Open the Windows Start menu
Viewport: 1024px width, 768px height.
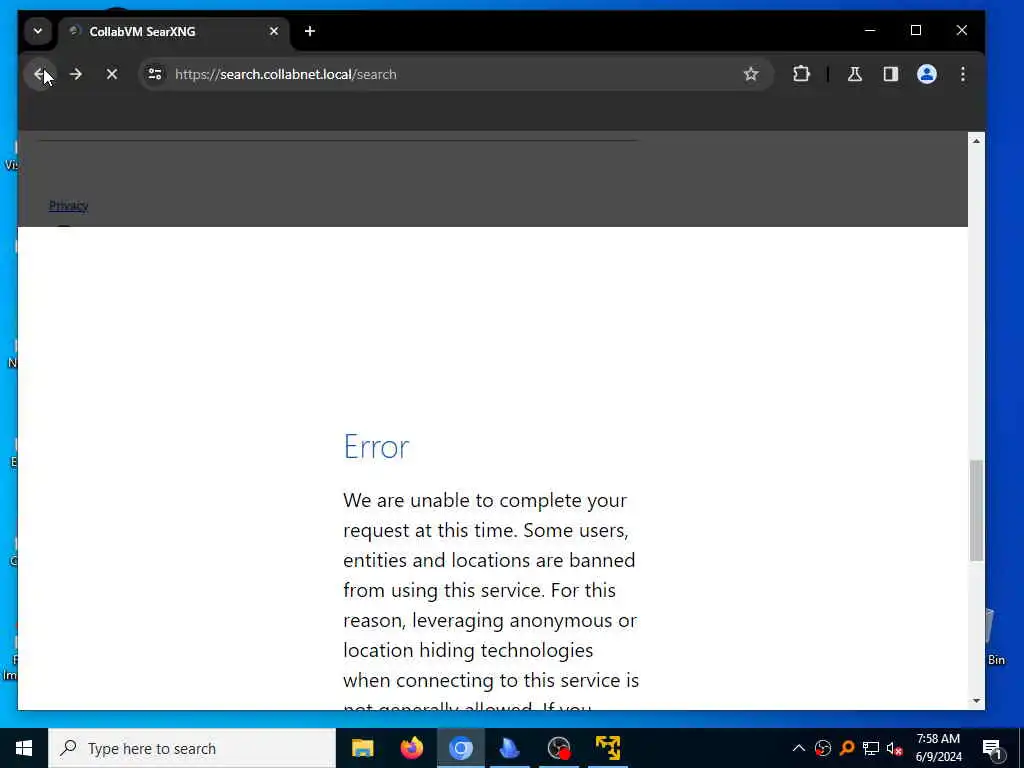tap(24, 748)
